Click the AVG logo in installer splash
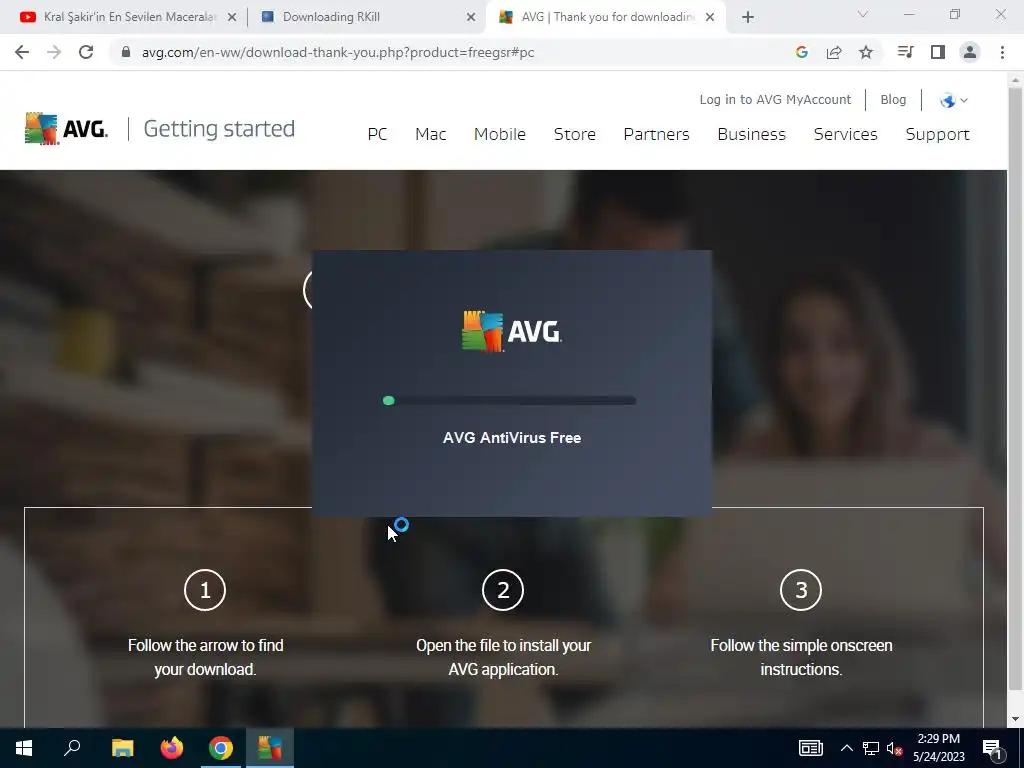The height and width of the screenshot is (768, 1024). 511,332
